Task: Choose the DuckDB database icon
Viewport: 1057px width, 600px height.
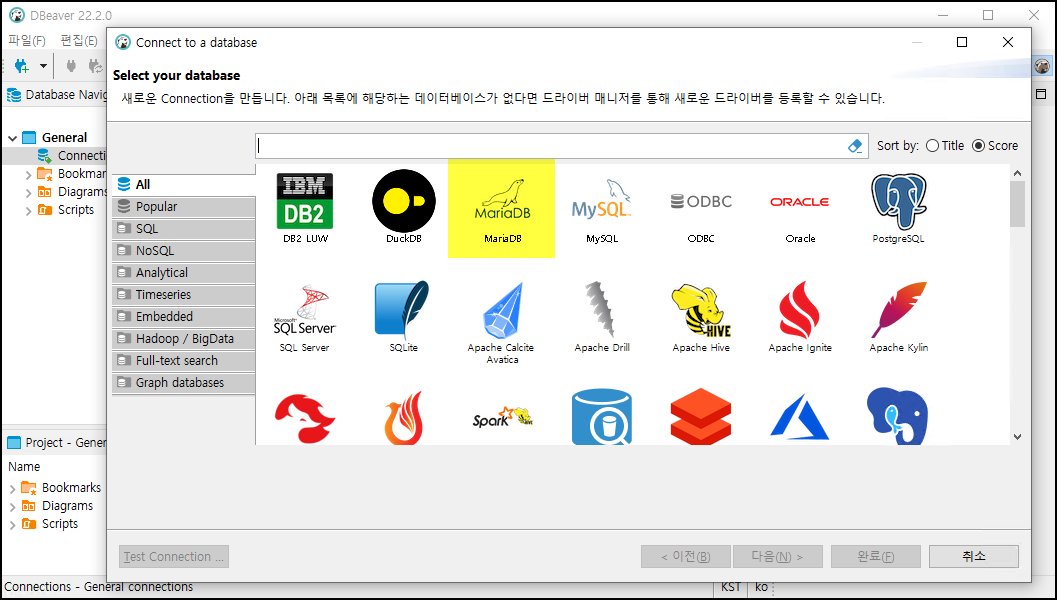Action: point(404,207)
